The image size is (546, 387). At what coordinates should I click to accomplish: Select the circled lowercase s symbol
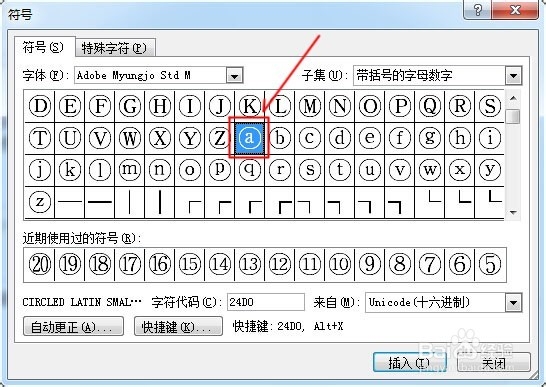[310, 170]
